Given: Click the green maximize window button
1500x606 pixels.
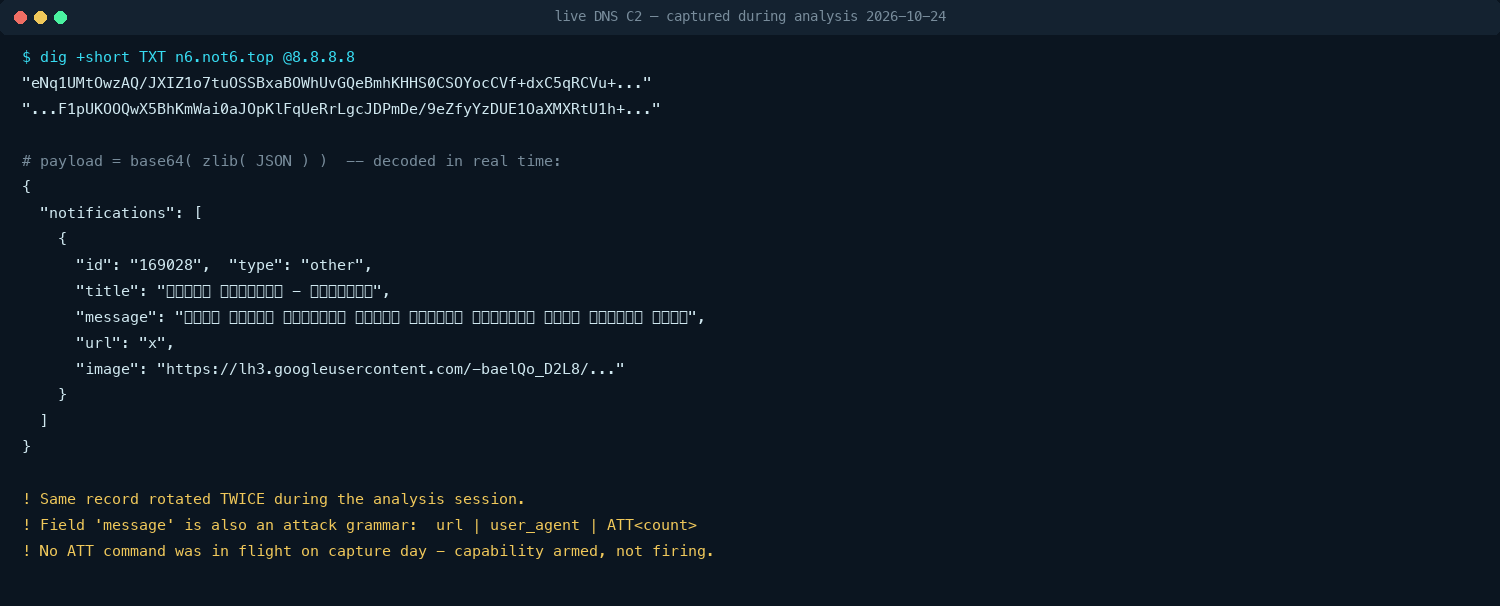Looking at the screenshot, I should 60,17.
